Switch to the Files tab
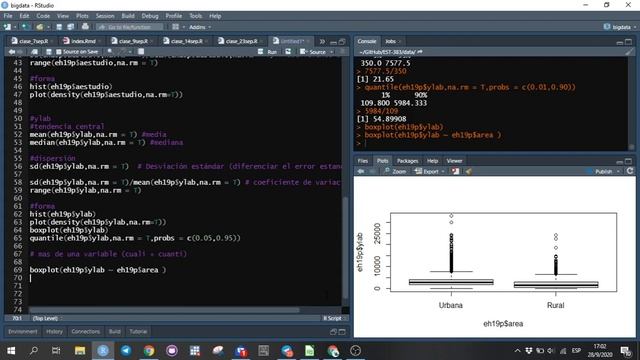 [362, 161]
